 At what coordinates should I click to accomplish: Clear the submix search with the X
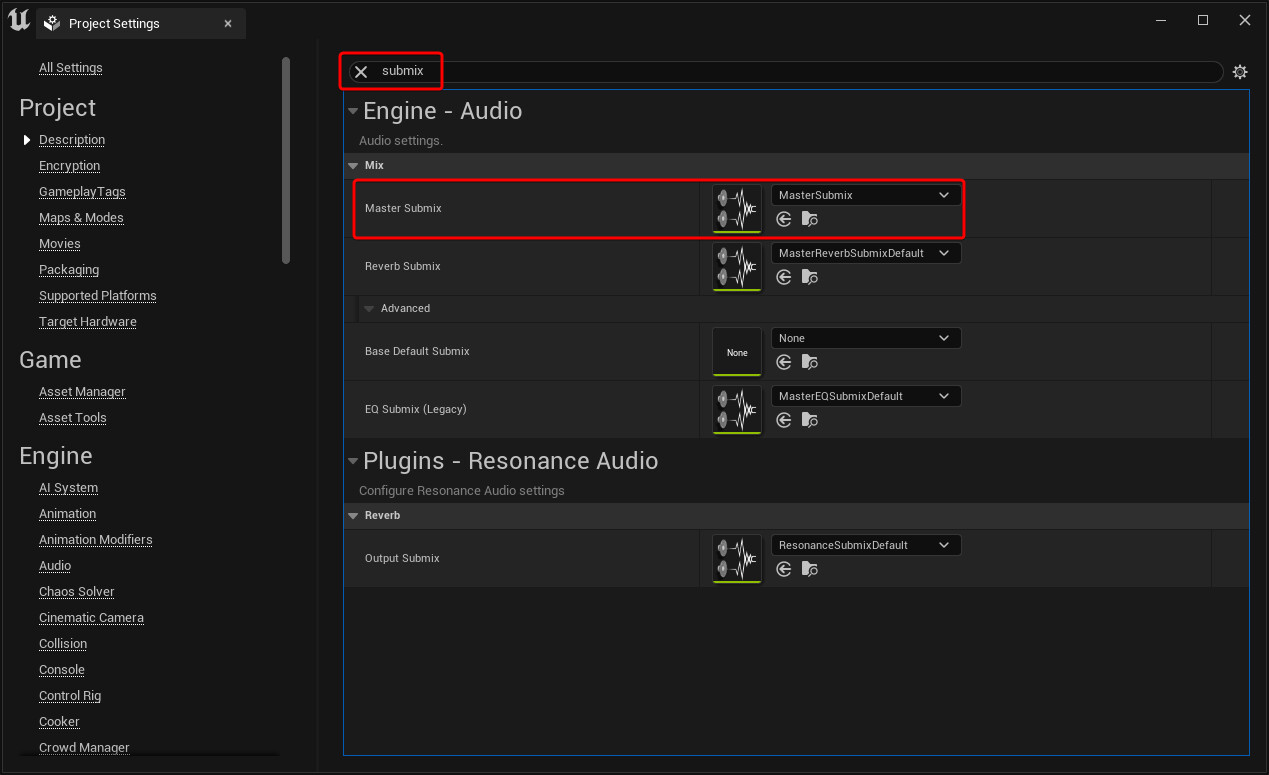(x=360, y=71)
